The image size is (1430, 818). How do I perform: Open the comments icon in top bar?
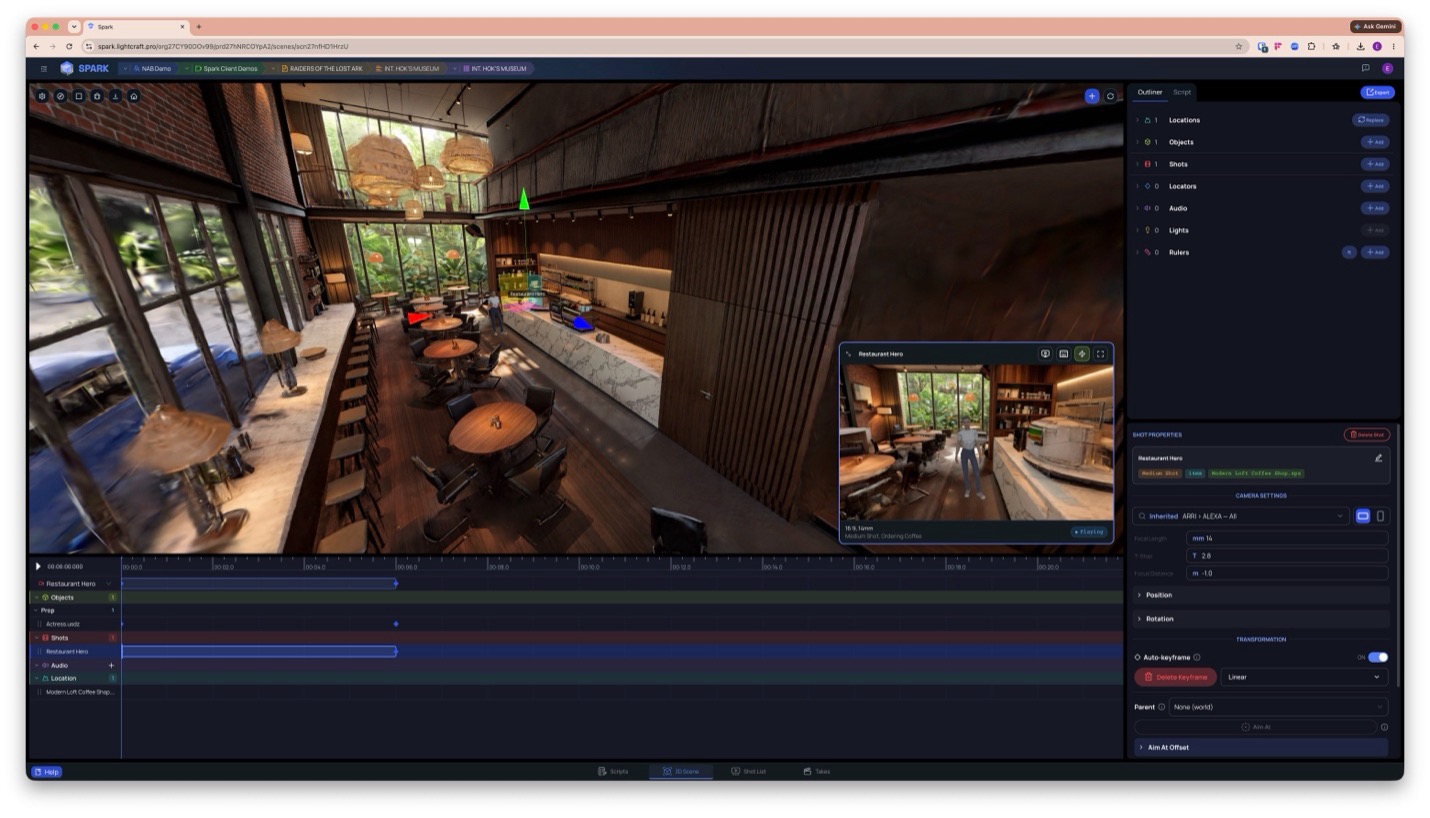point(1365,68)
